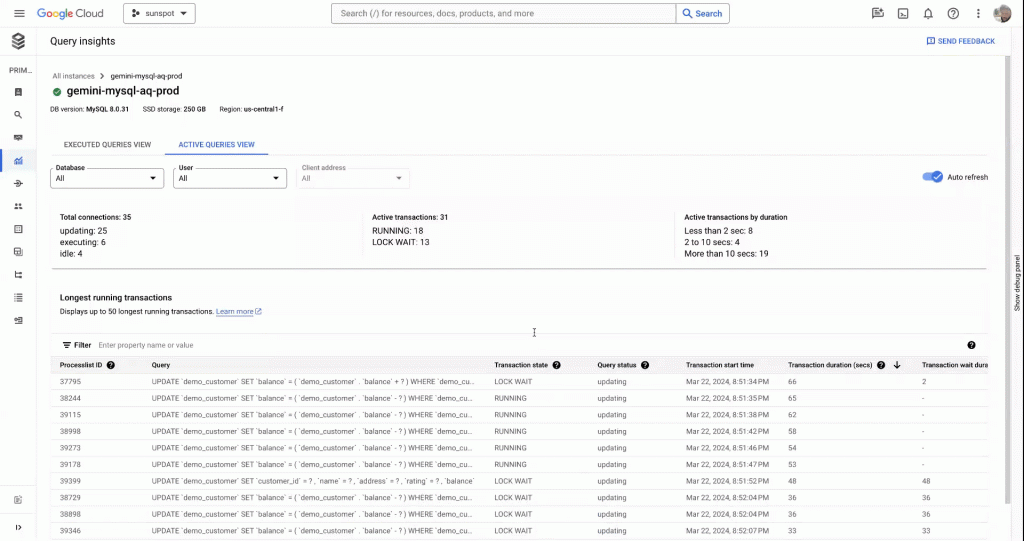The image size is (1024, 541).
Task: Click the Google Cloud logo
Action: pyautogui.click(x=70, y=13)
